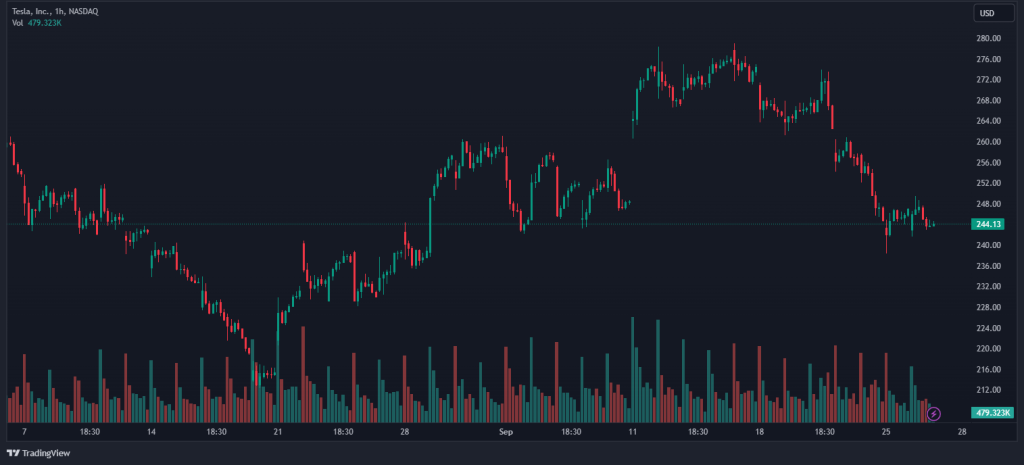
Task: Click the 280.00 price scale label
Action: coord(988,38)
